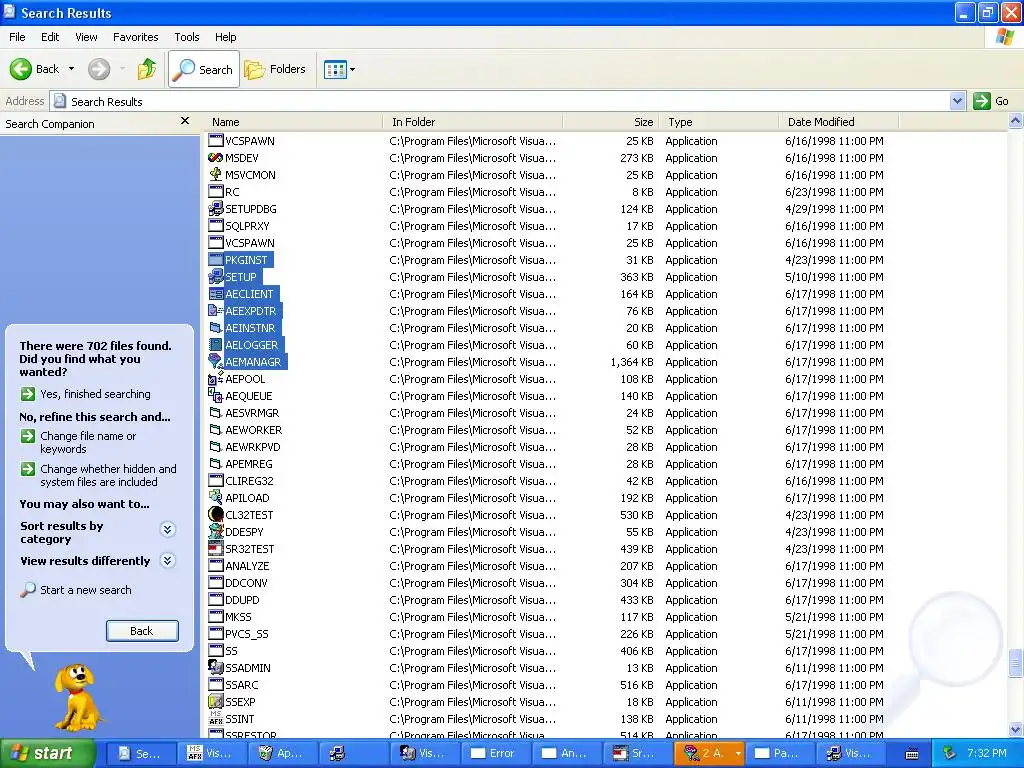Select the file named ANALYZE
Image resolution: width=1024 pixels, height=768 pixels.
[247, 566]
